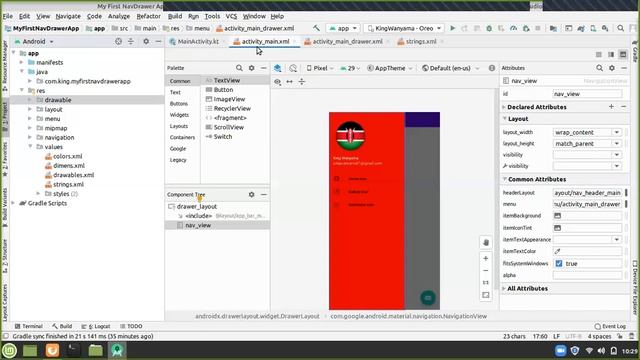Run the app with the green play button

point(452,28)
